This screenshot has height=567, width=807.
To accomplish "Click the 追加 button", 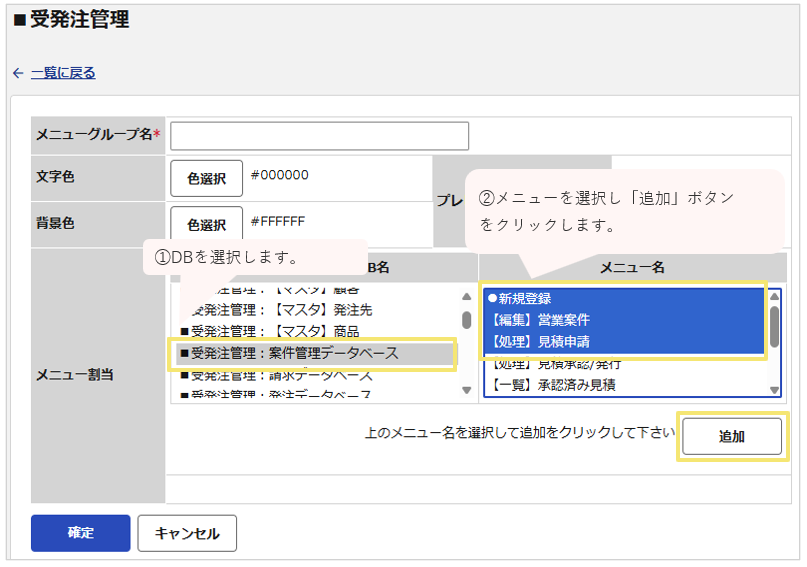I will 731,436.
